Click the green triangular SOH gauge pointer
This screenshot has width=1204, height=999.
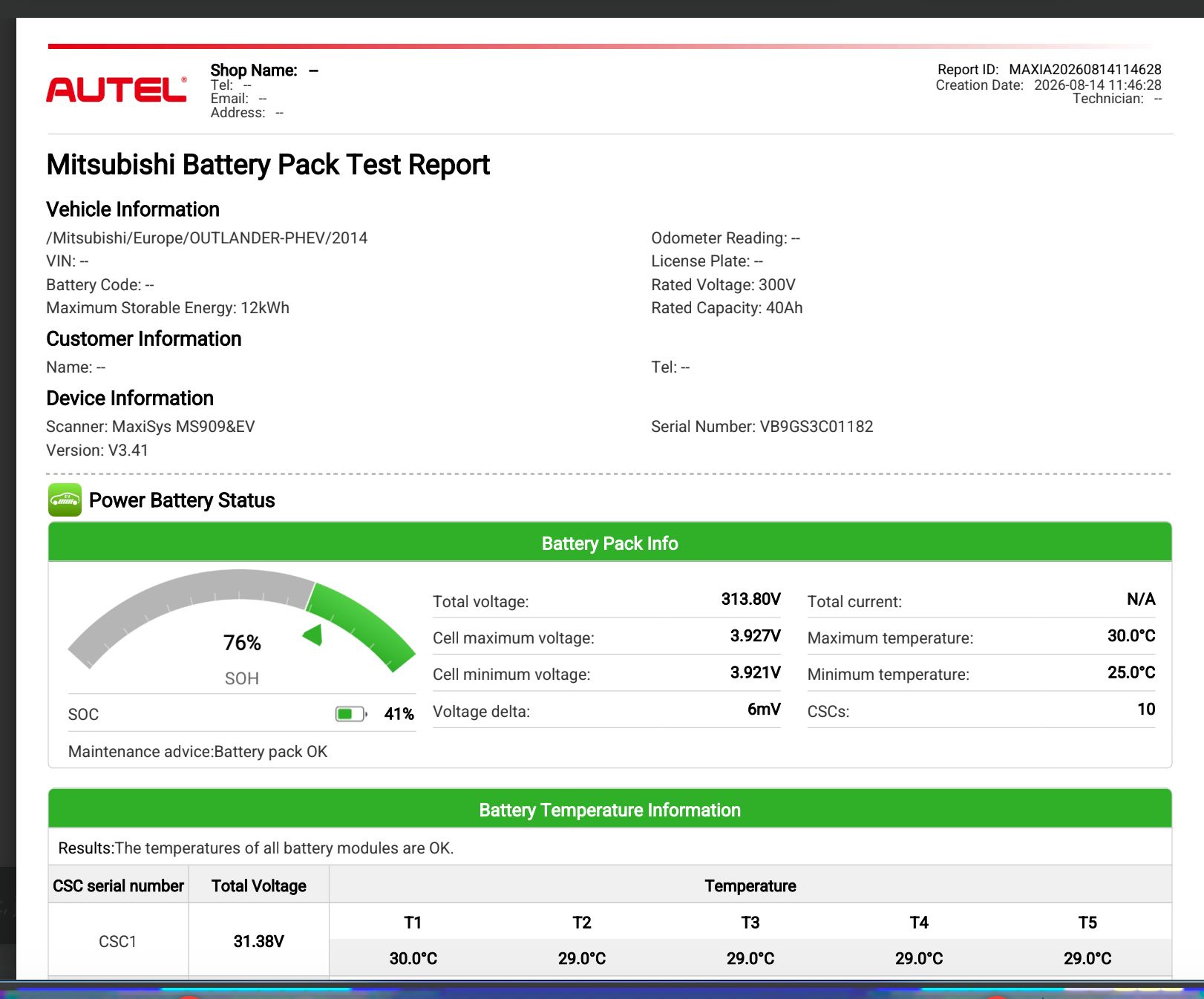(313, 635)
